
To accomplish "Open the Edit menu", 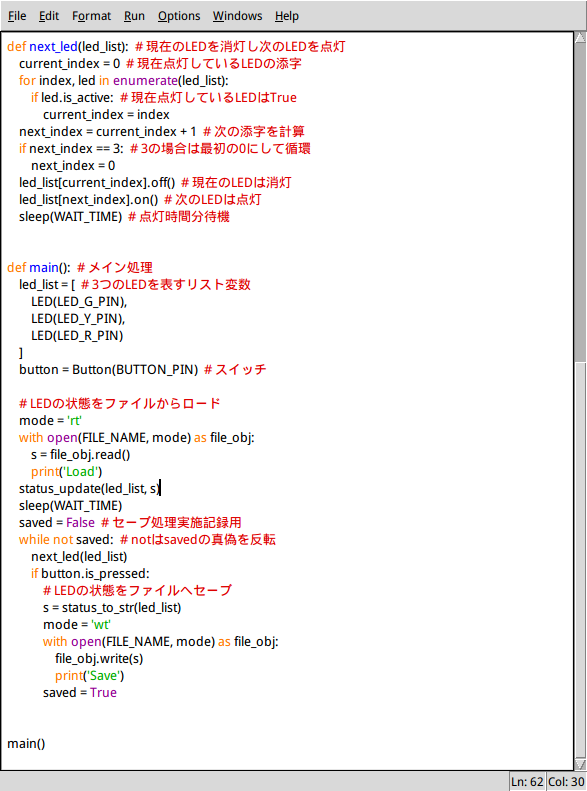I will click(x=49, y=16).
